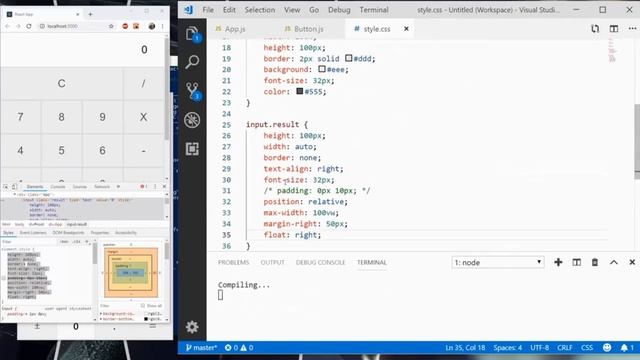Click the 9 button on the calculator
The width and height of the screenshot is (640, 360).
(x=102, y=117)
